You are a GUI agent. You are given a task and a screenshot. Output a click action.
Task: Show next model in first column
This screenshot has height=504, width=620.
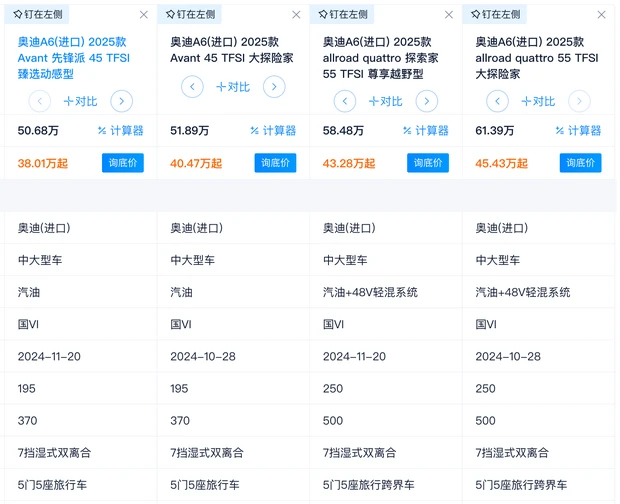point(121,101)
